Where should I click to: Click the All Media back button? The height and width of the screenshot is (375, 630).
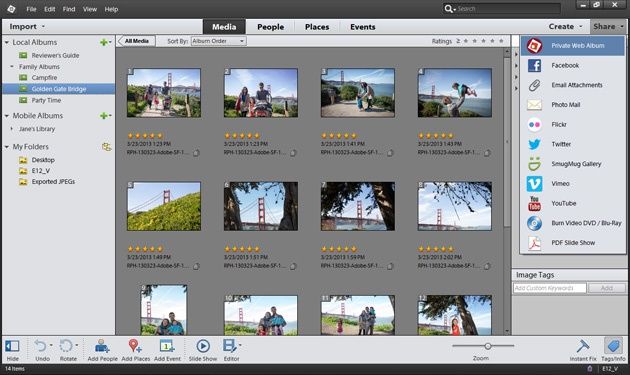(x=137, y=41)
